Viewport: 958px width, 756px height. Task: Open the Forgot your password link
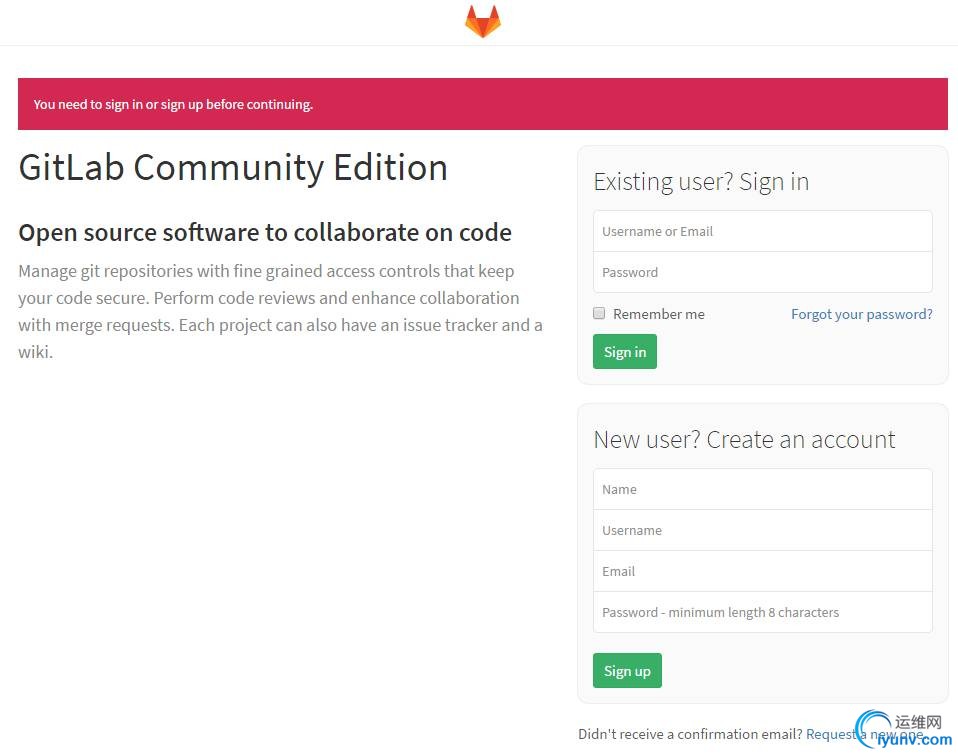pos(861,314)
